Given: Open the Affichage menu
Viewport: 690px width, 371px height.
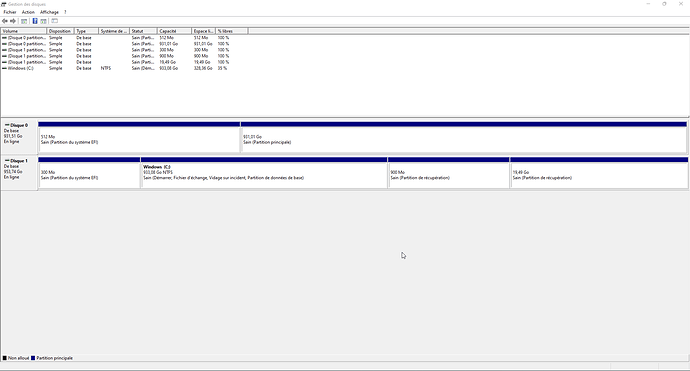Looking at the screenshot, I should click(49, 12).
